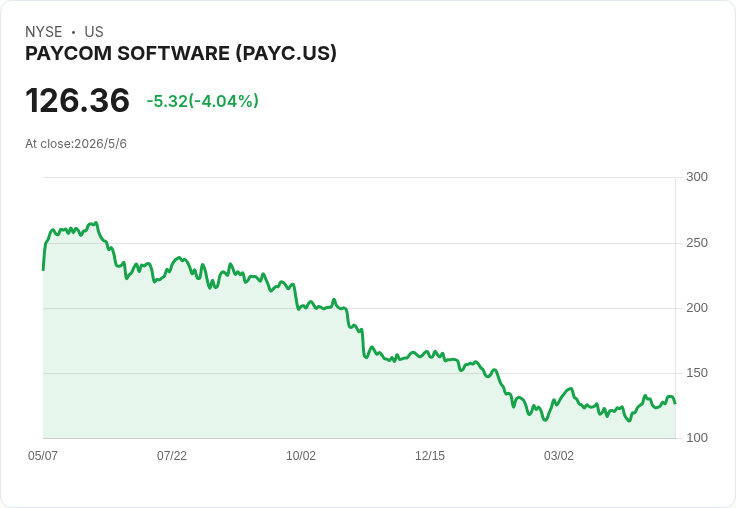Click the 07/22 date axis label

coord(172,455)
